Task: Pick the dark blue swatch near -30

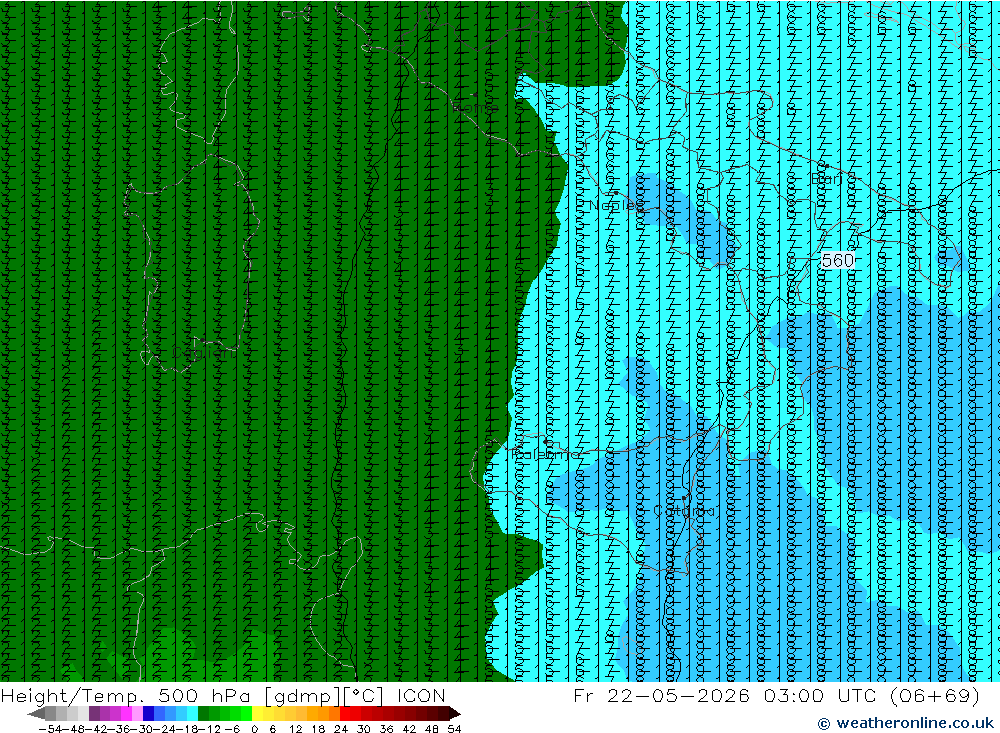Action: coord(148,714)
